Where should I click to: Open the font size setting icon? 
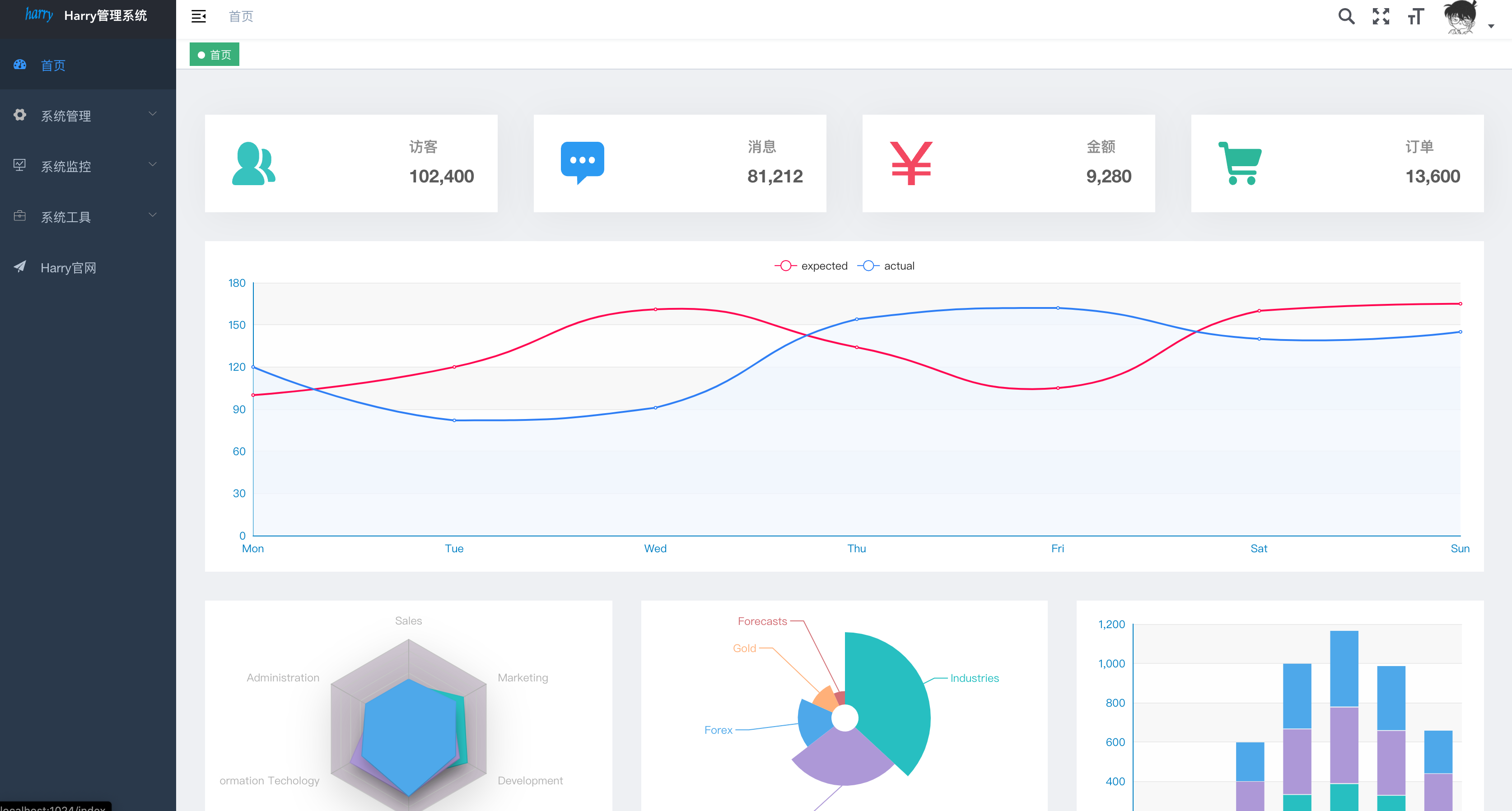click(1415, 16)
